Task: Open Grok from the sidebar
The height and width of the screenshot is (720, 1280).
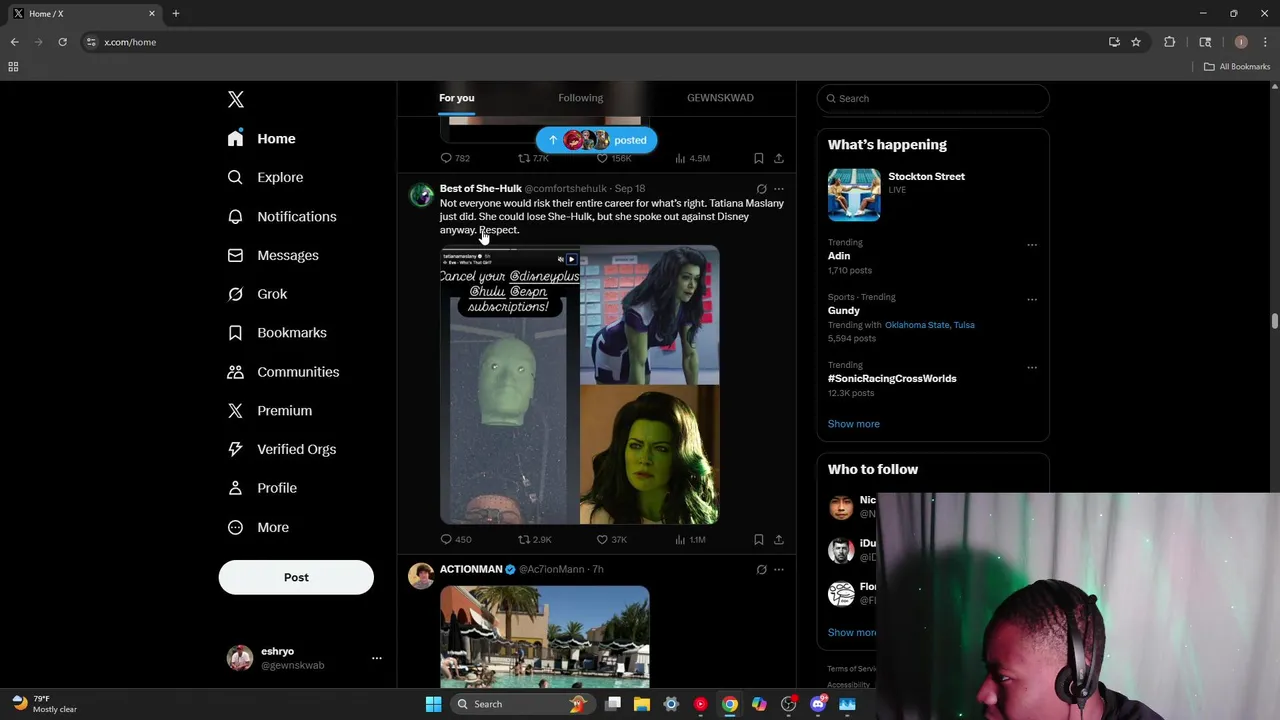Action: click(x=258, y=294)
